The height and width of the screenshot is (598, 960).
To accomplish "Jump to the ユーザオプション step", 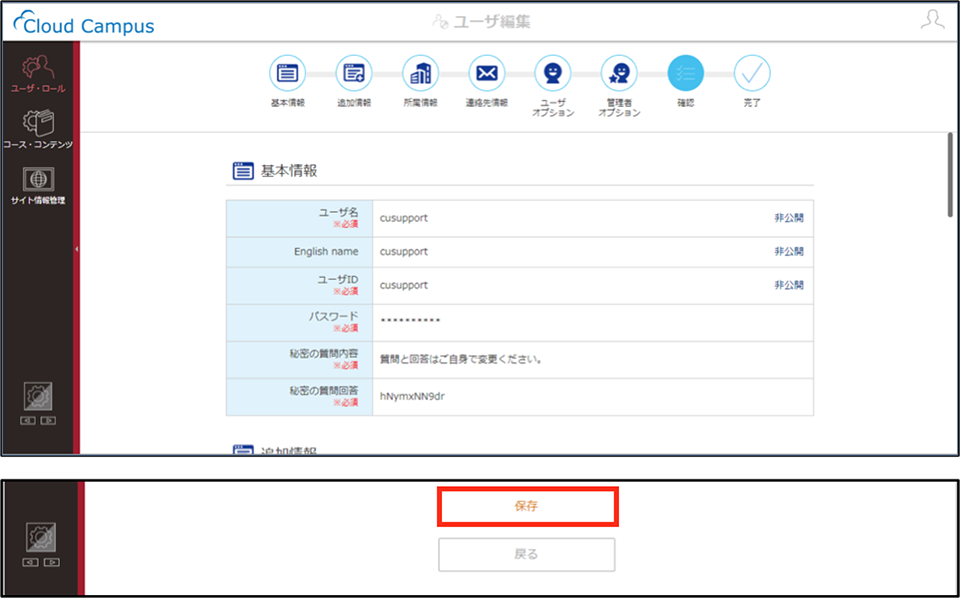I will tap(553, 73).
